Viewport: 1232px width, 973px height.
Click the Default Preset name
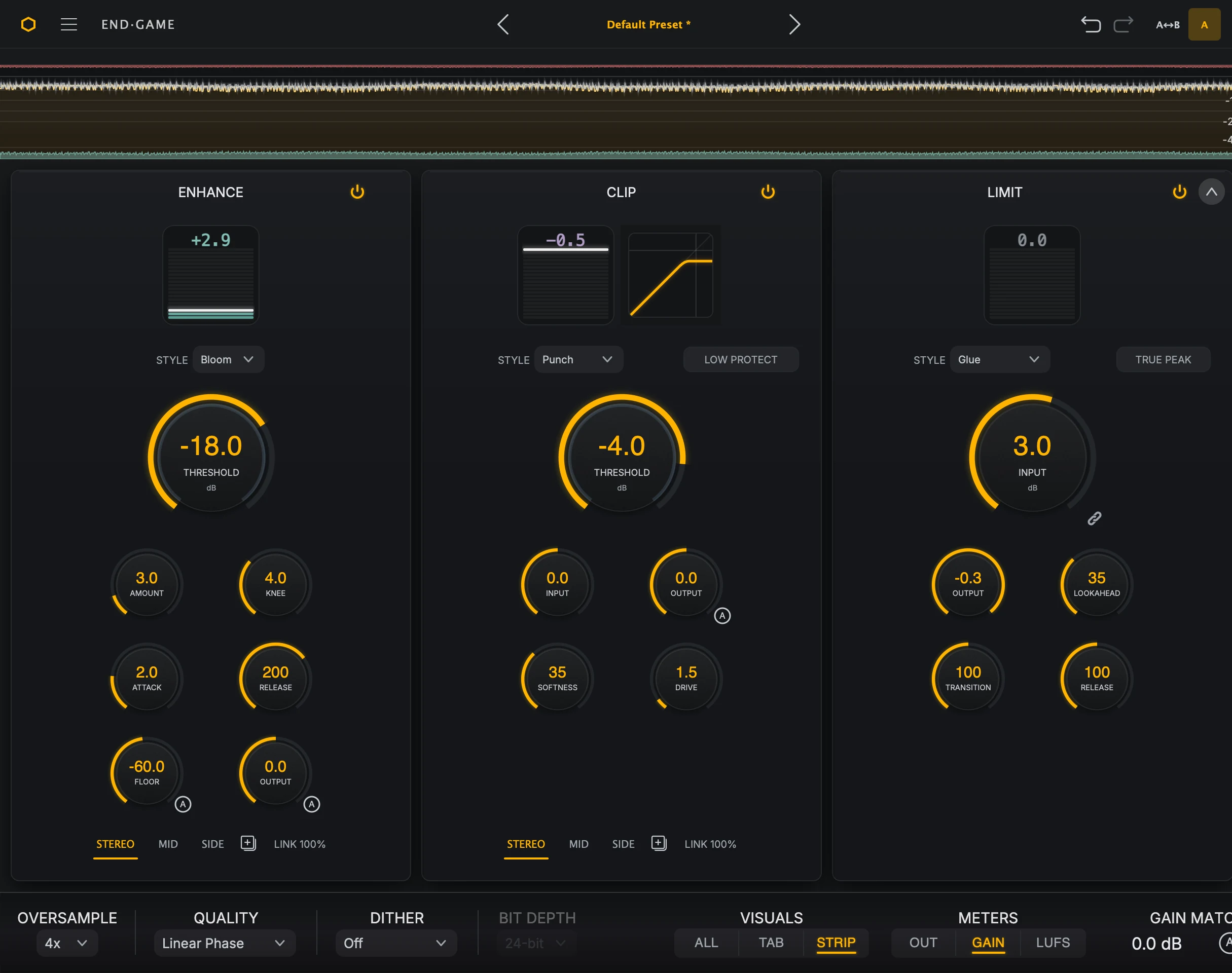click(648, 24)
